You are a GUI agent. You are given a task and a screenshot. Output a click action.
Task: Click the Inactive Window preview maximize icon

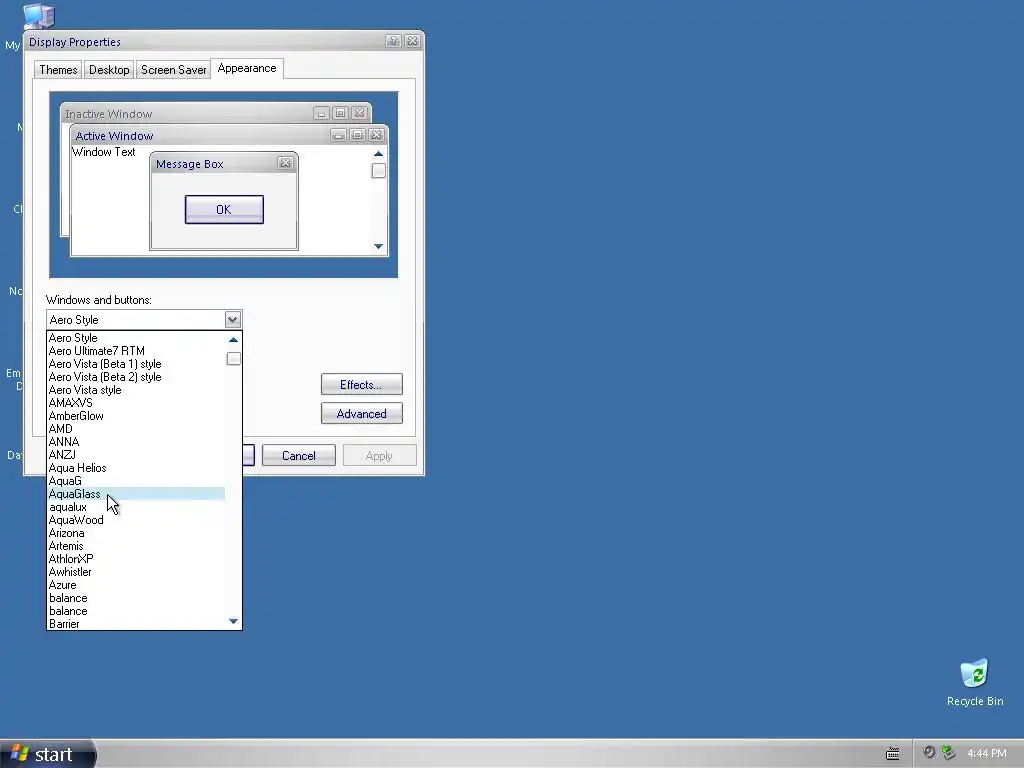tap(340, 113)
